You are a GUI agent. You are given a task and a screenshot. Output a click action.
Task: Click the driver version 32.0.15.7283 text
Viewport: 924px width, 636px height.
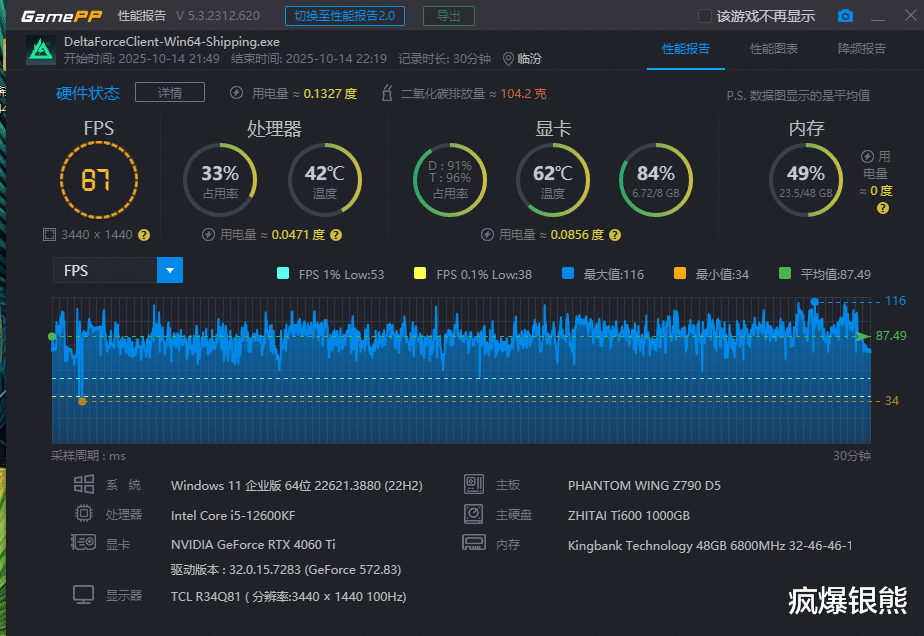(286, 570)
